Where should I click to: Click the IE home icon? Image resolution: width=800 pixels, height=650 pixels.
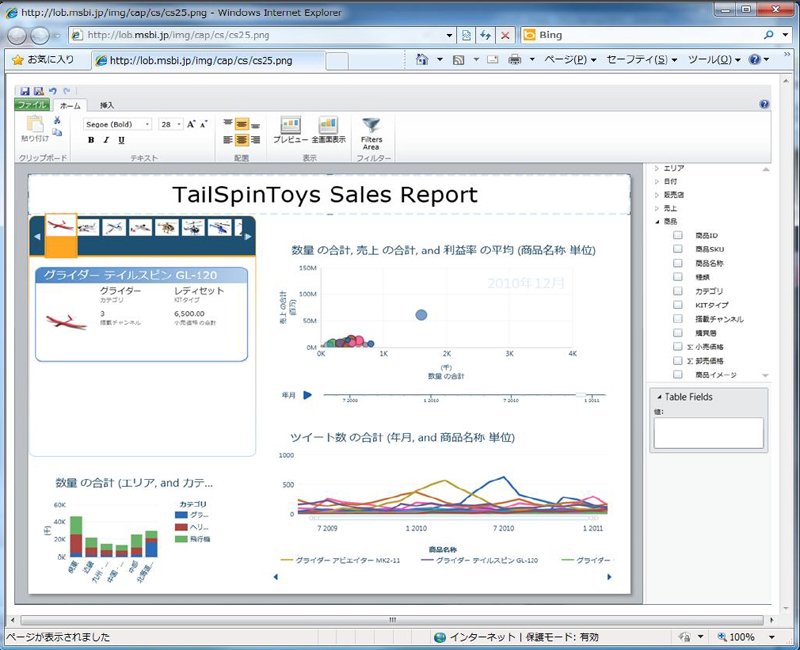tap(422, 60)
